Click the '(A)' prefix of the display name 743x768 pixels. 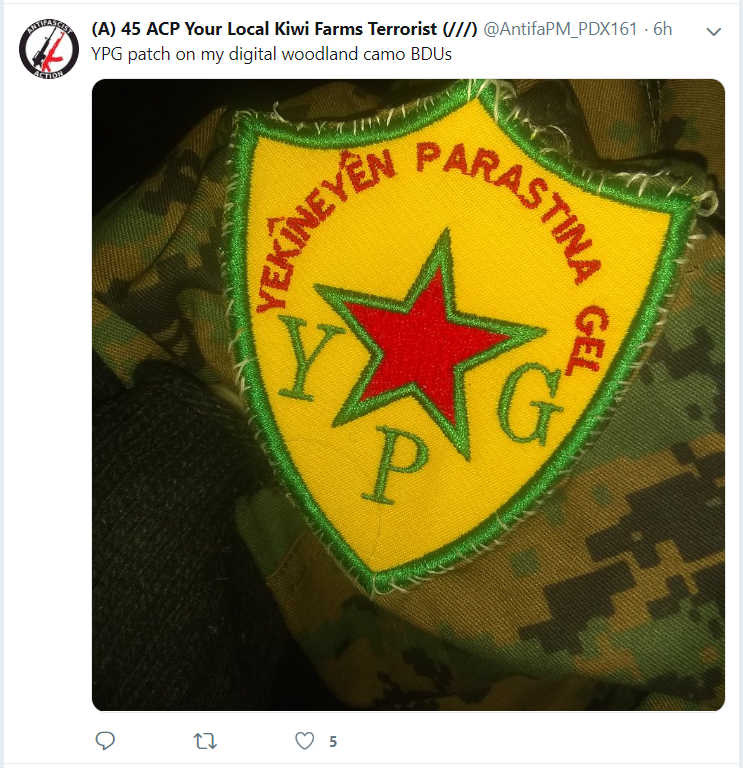point(104,29)
